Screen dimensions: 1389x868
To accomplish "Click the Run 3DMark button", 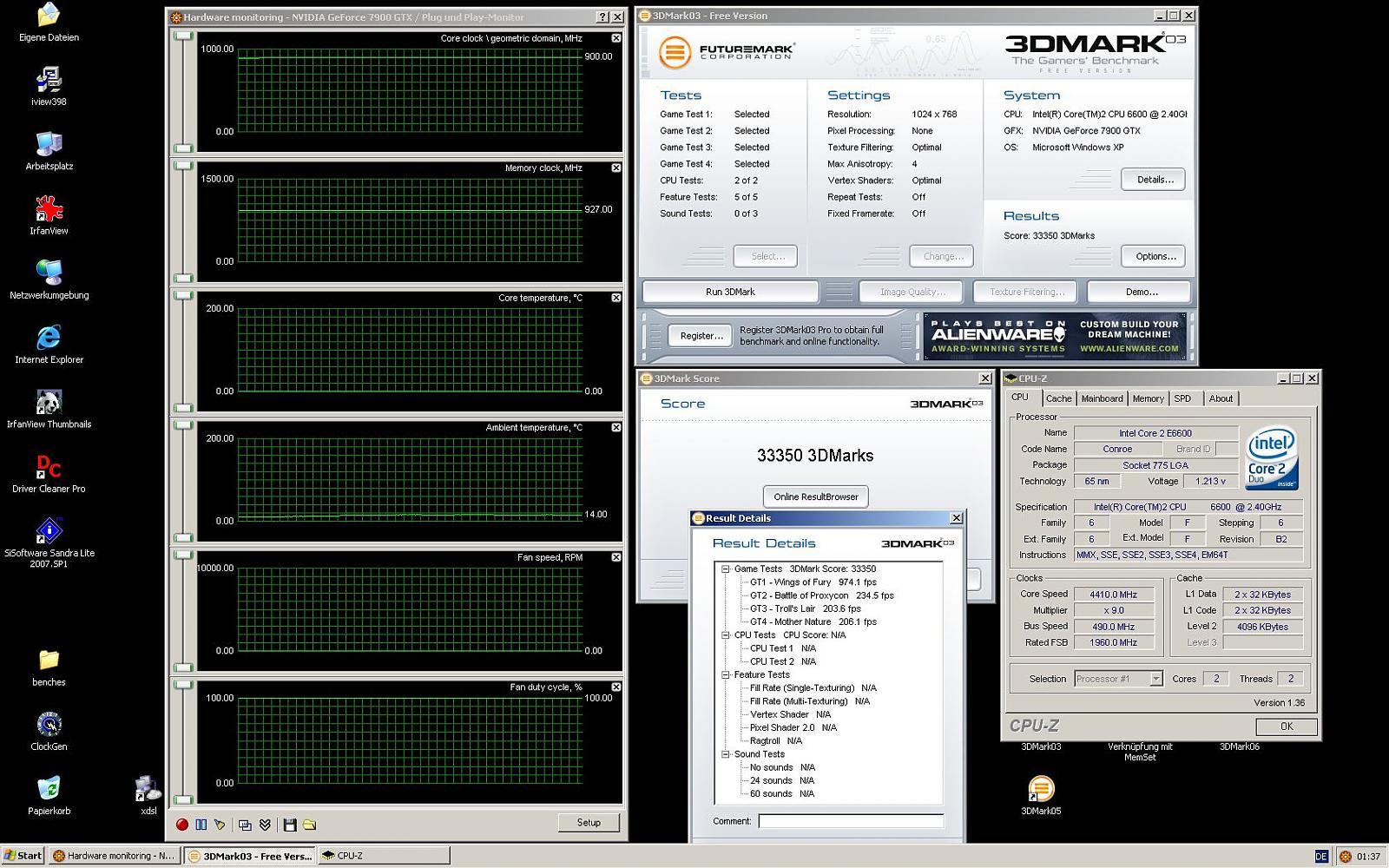I will coord(730,292).
